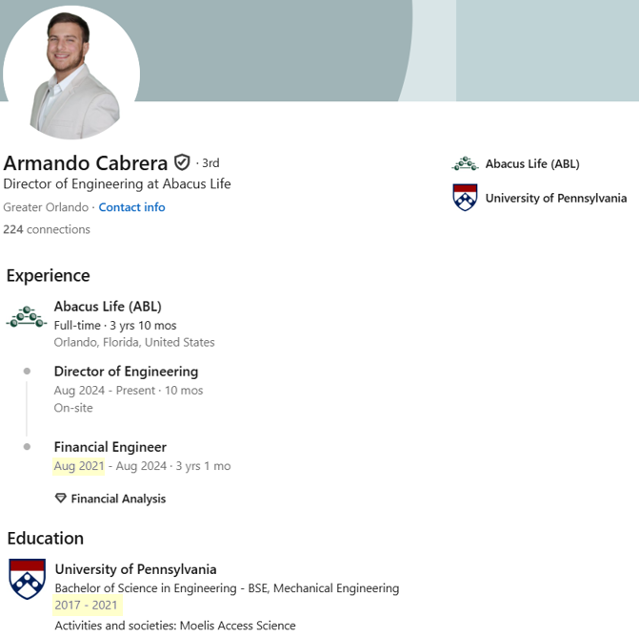The width and height of the screenshot is (640, 640).
Task: Click the 224 connections text
Action: click(47, 229)
